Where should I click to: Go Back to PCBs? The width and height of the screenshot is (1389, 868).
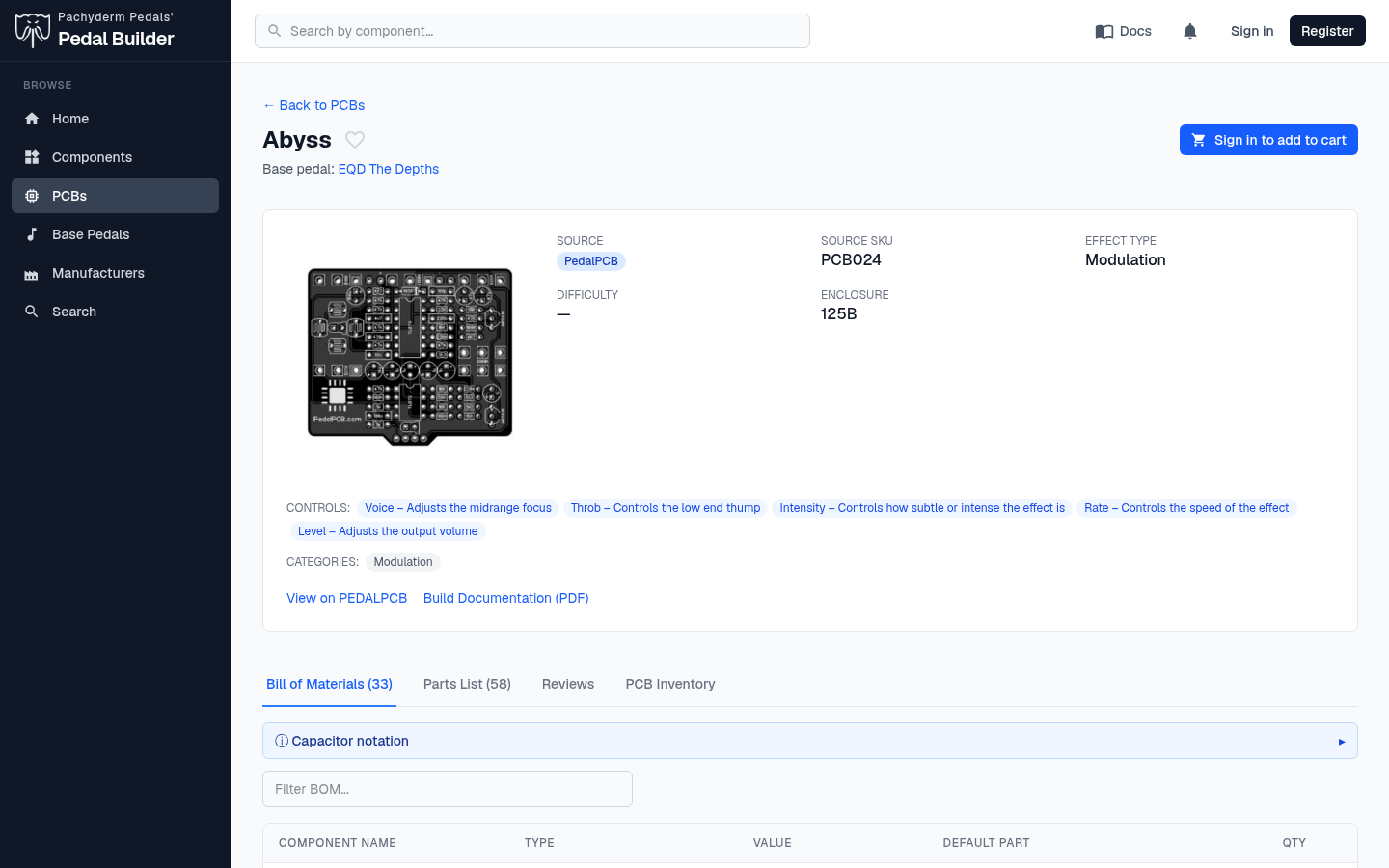[x=313, y=105]
